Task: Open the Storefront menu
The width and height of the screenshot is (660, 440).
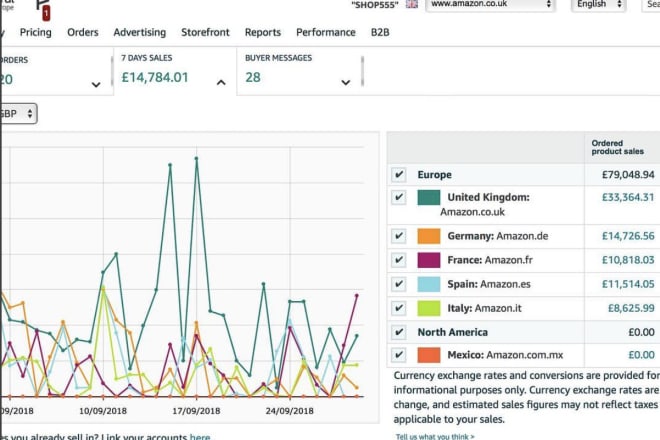Action: 205,32
